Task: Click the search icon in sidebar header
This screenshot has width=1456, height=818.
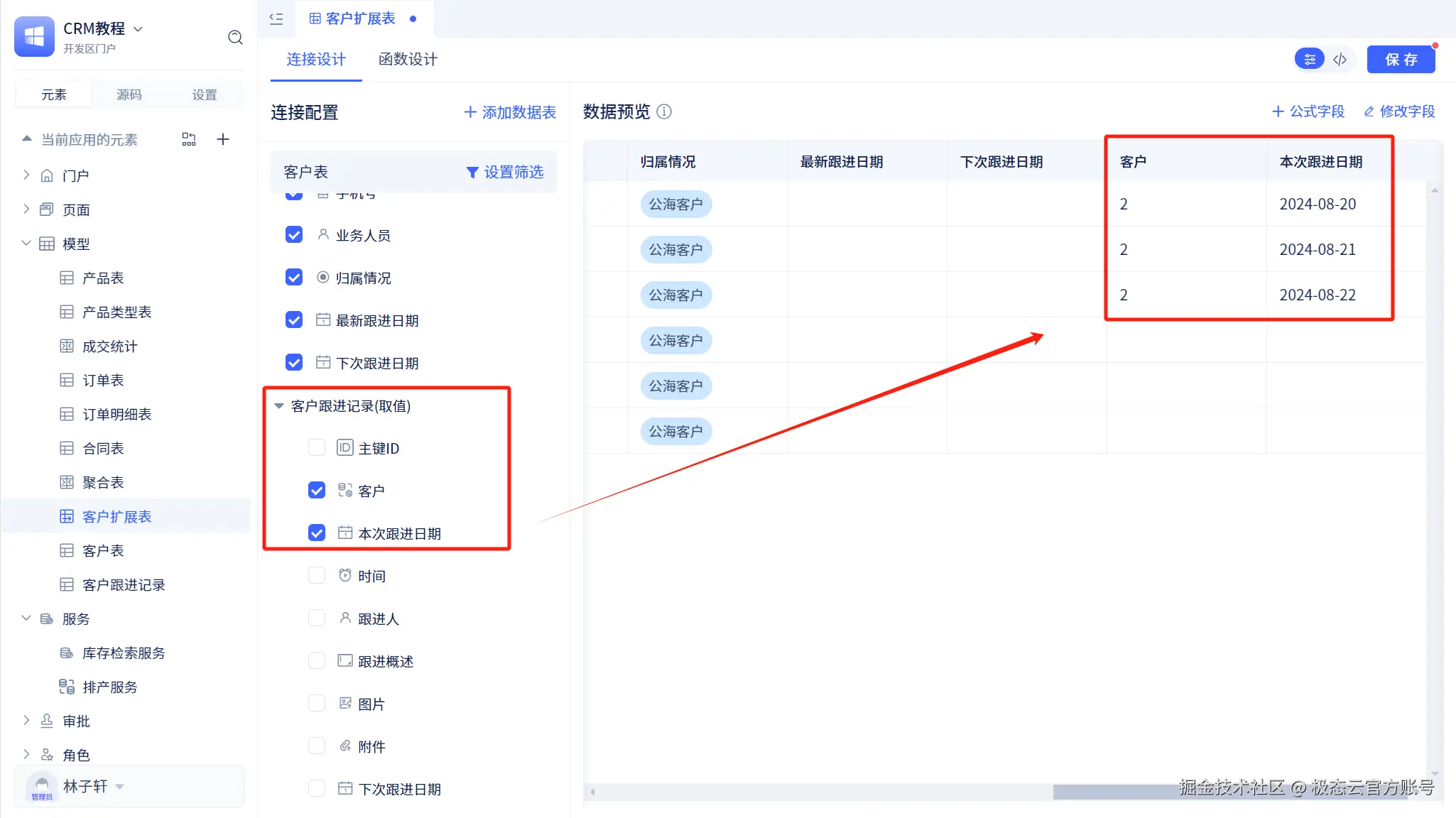Action: tap(235, 37)
